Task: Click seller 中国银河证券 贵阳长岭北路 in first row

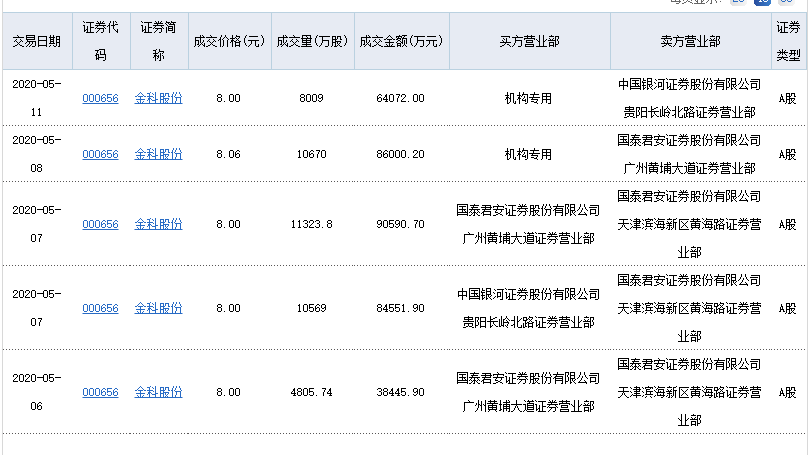Action: (690, 98)
